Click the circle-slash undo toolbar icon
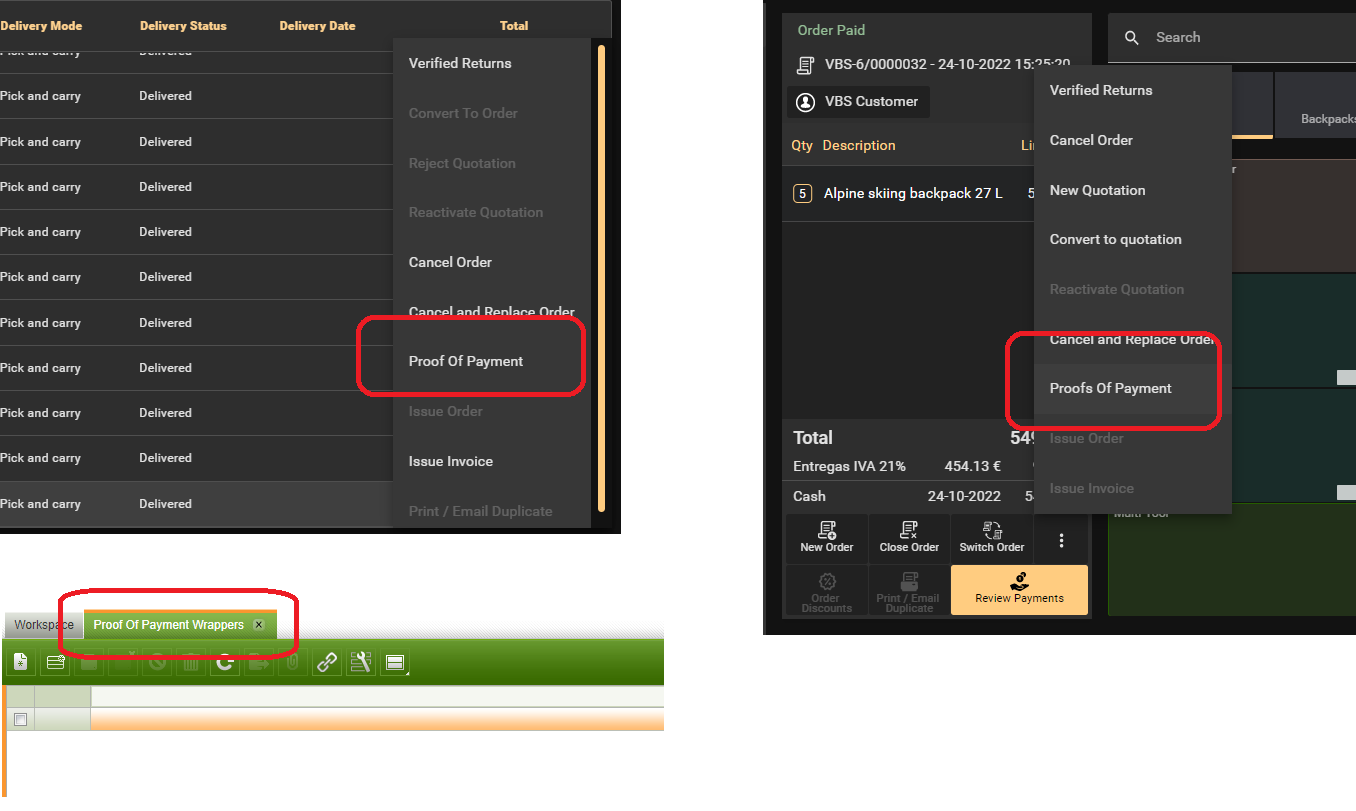This screenshot has width=1356, height=811. pyautogui.click(x=157, y=662)
